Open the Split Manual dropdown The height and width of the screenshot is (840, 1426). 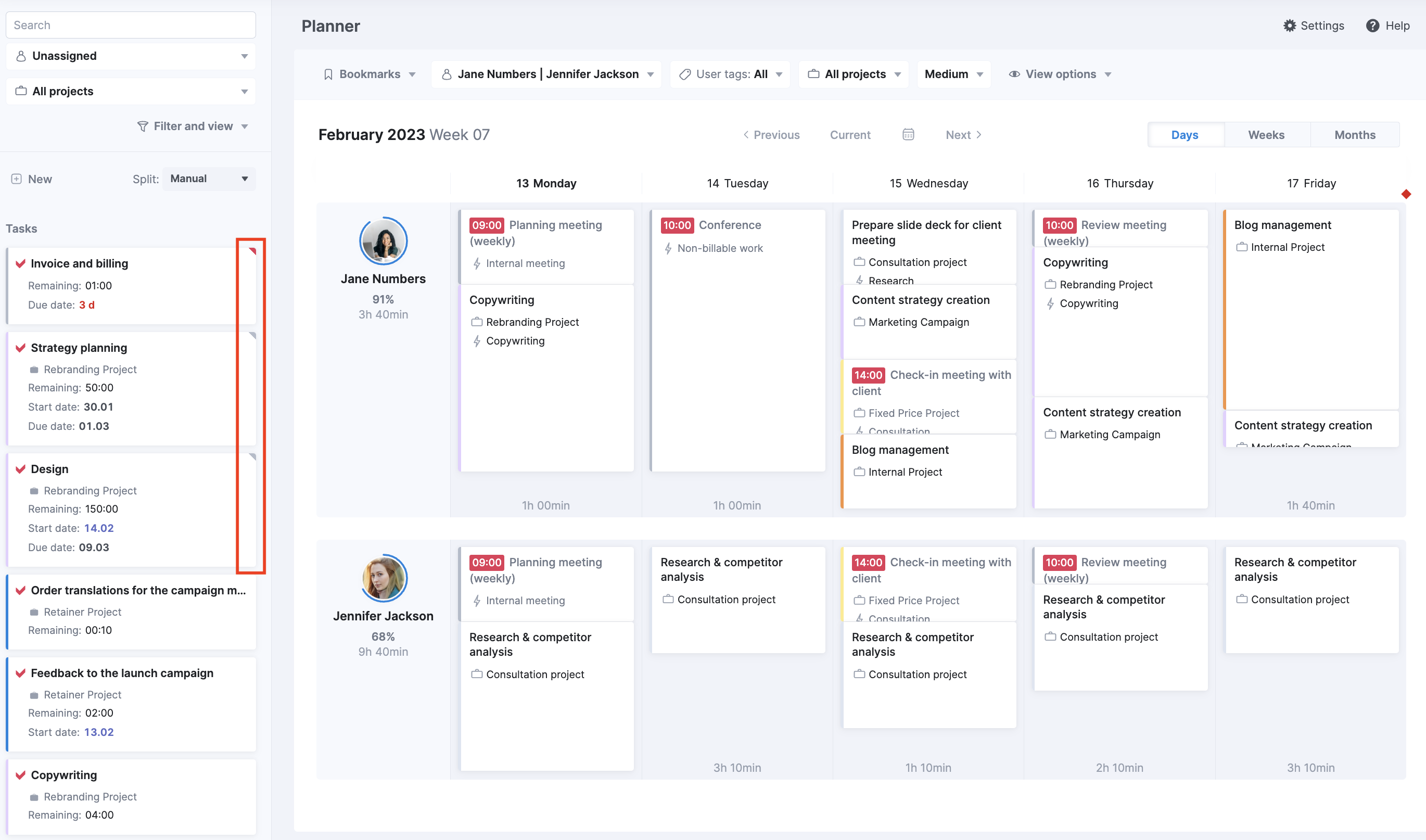pyautogui.click(x=209, y=179)
